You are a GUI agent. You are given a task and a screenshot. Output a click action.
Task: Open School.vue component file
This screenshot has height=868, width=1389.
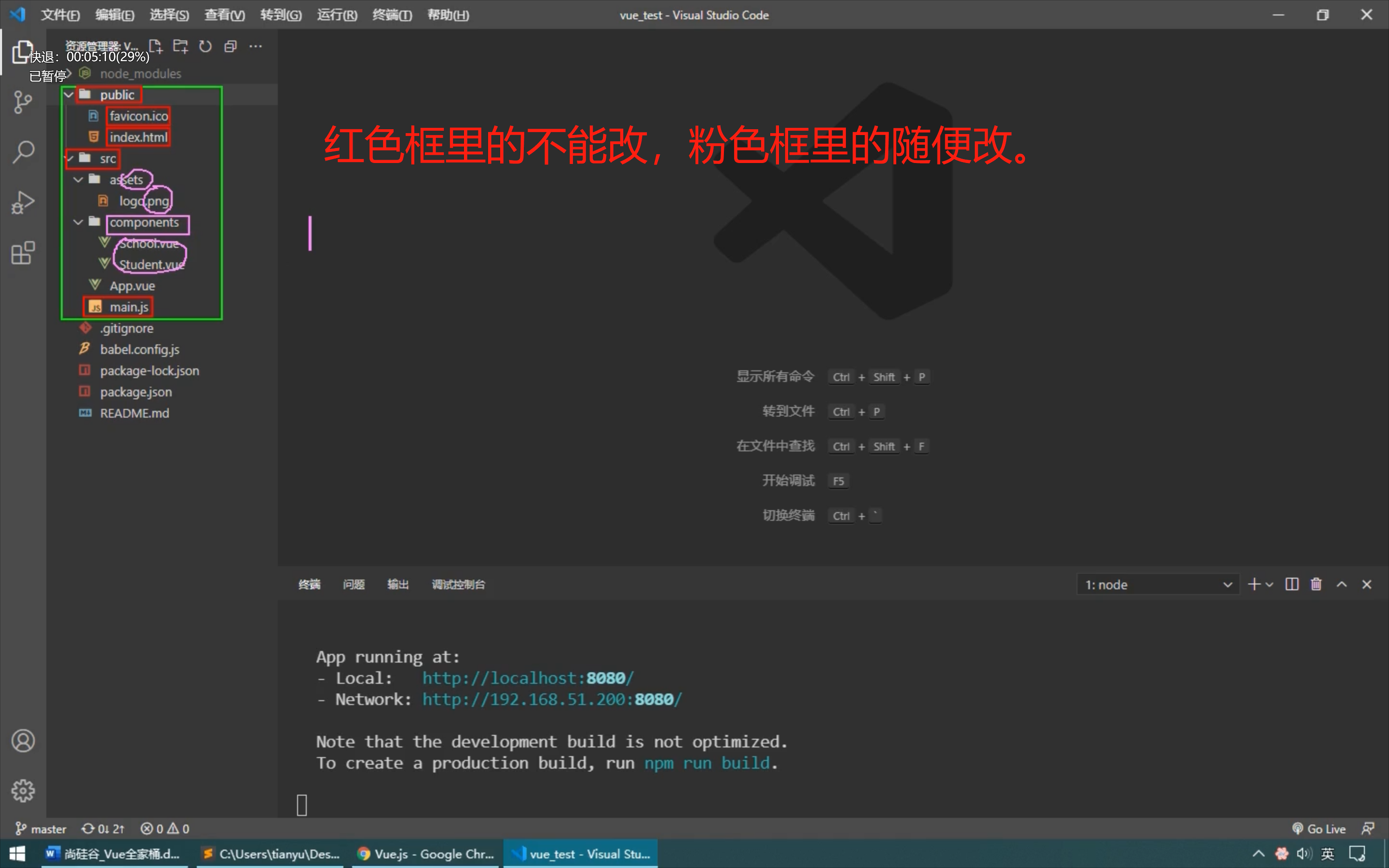(149, 244)
